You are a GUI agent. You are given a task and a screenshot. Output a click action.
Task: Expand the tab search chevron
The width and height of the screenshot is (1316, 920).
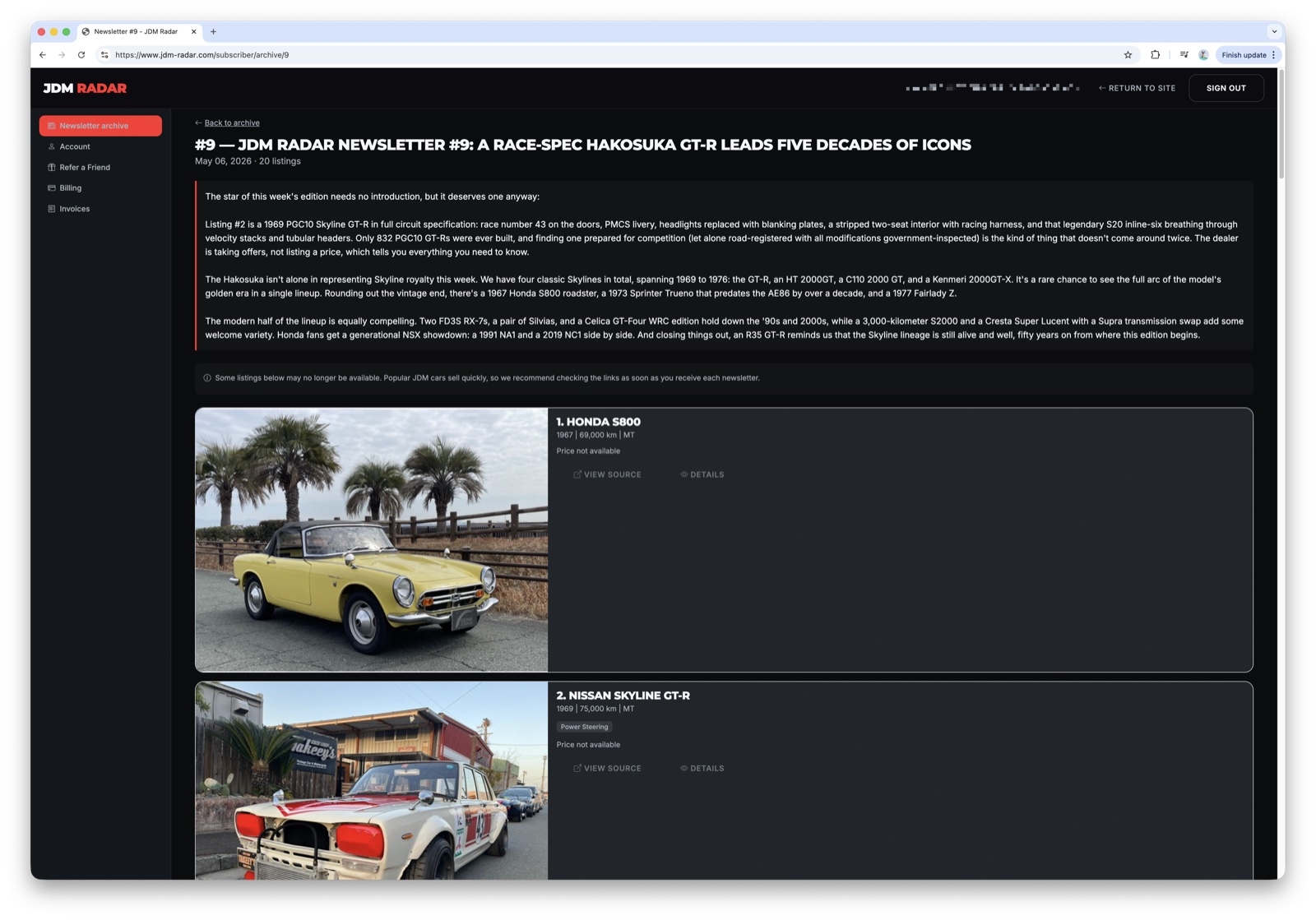(1274, 31)
